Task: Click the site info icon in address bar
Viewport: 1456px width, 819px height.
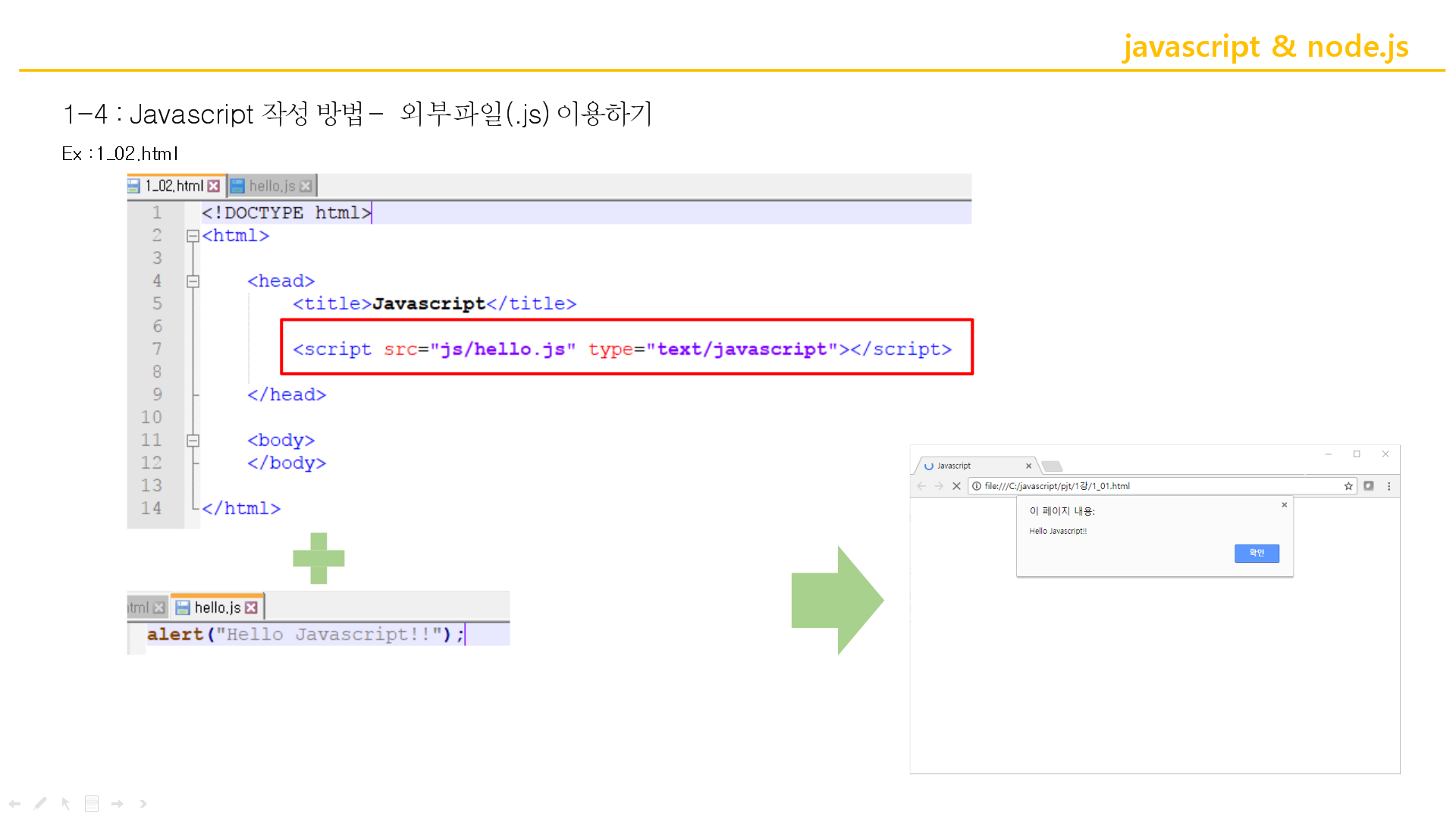Action: 977,486
